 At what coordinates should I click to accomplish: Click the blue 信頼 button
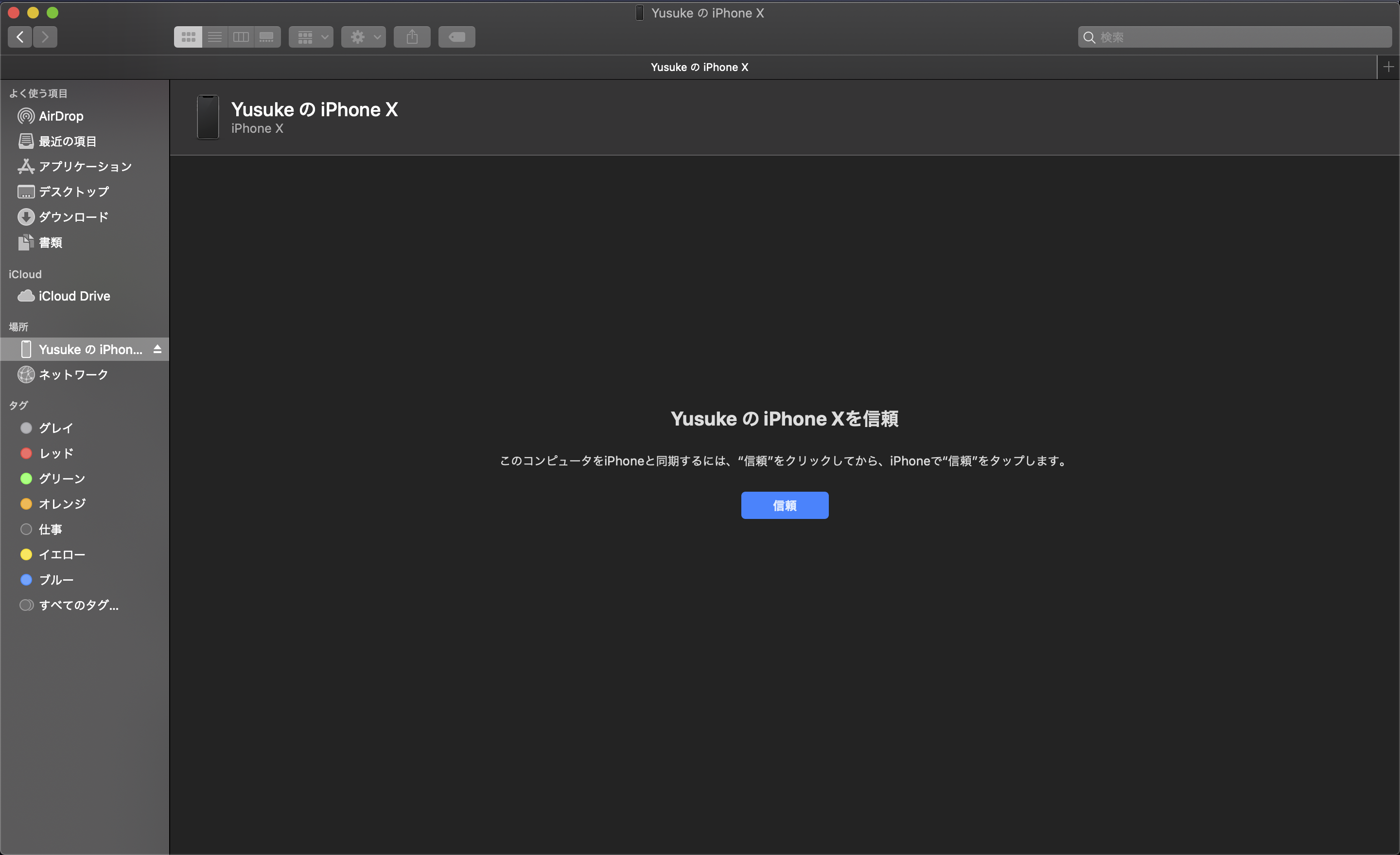coord(785,505)
